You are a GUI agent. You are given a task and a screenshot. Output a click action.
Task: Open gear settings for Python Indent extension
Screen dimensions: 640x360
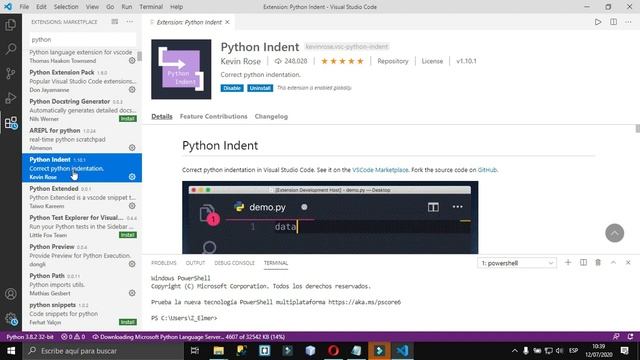tap(132, 177)
